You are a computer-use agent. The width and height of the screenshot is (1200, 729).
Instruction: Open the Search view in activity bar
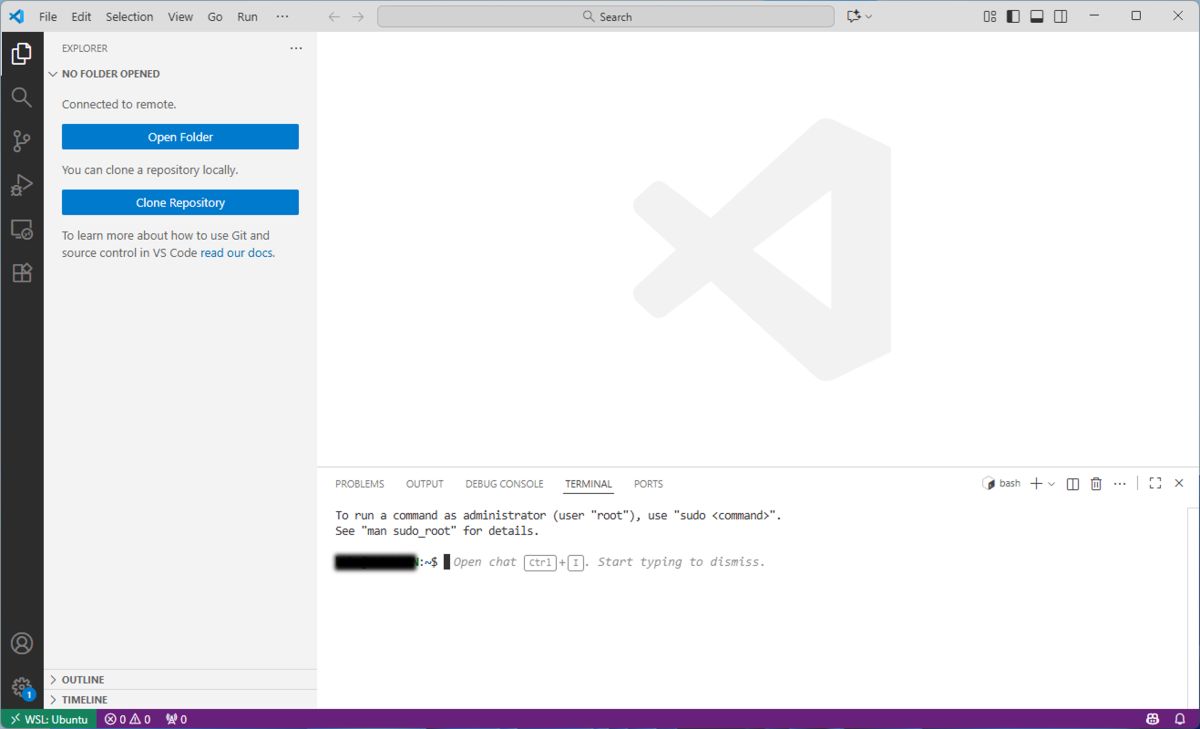(x=21, y=97)
